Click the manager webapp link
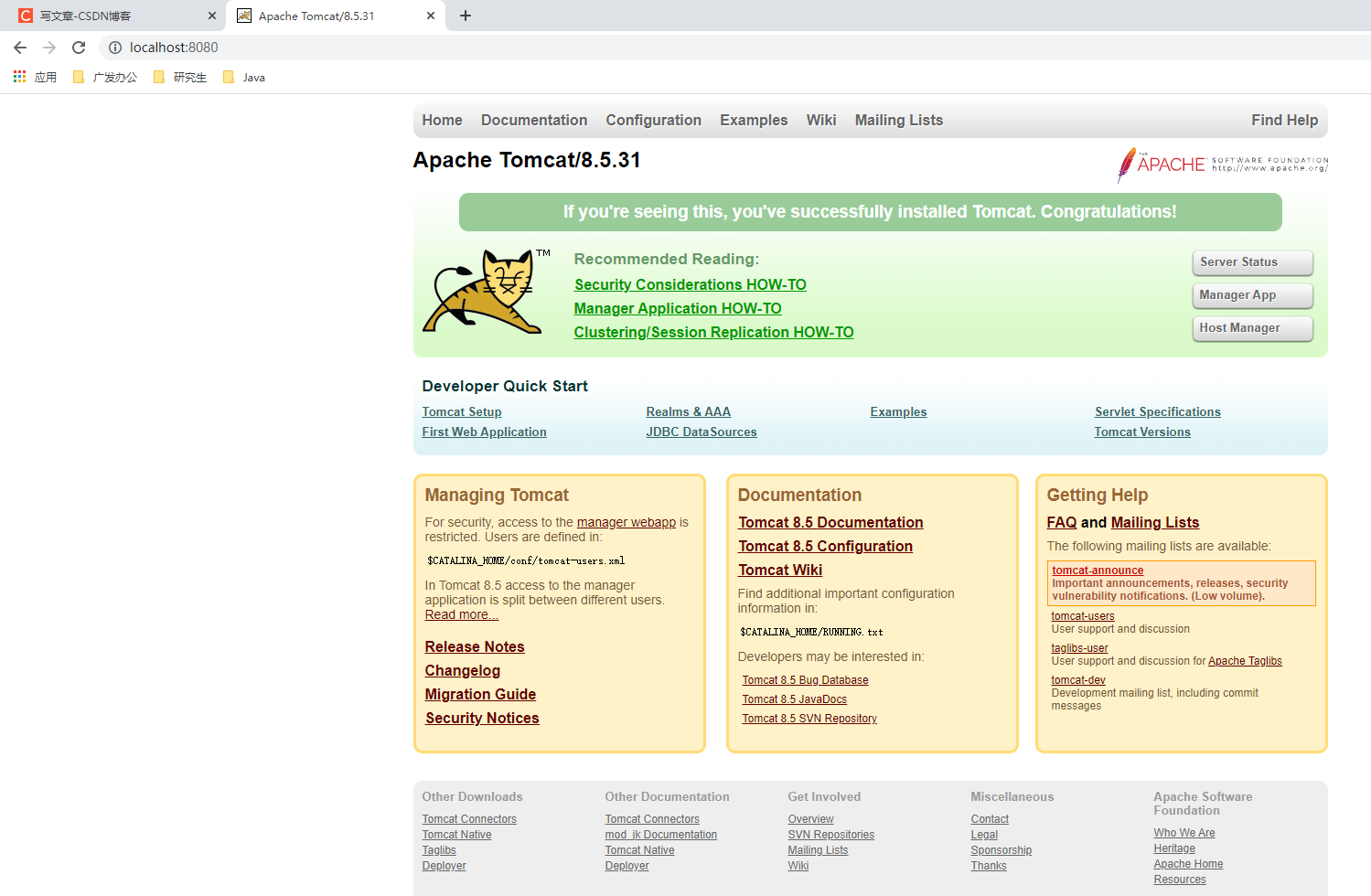The image size is (1371, 896). [627, 523]
